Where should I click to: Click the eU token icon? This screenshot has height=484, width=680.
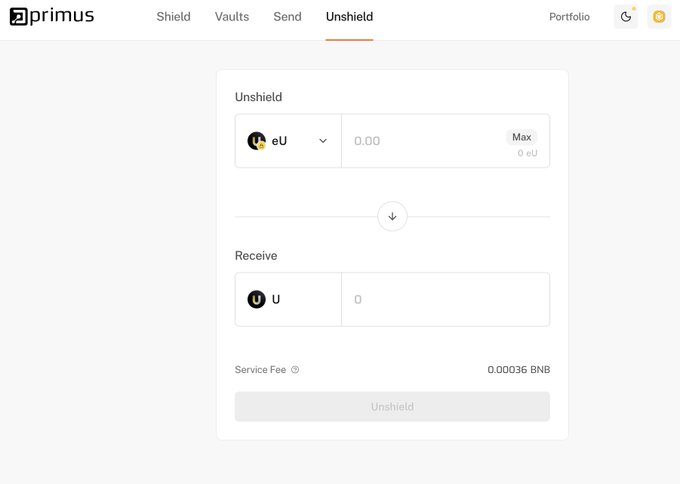click(x=256, y=141)
